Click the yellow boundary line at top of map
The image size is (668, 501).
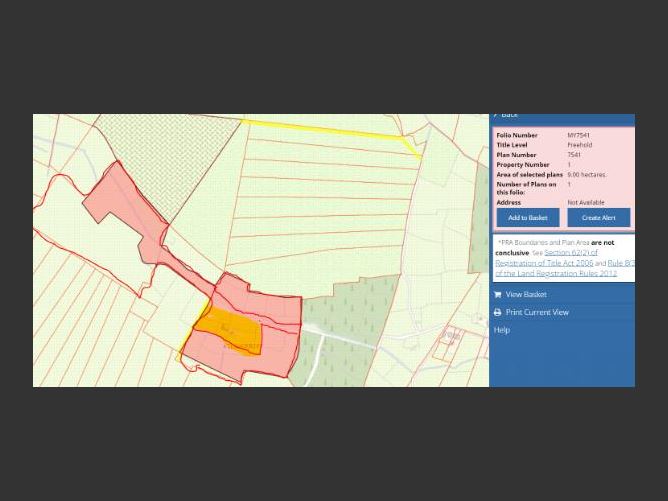tap(324, 129)
